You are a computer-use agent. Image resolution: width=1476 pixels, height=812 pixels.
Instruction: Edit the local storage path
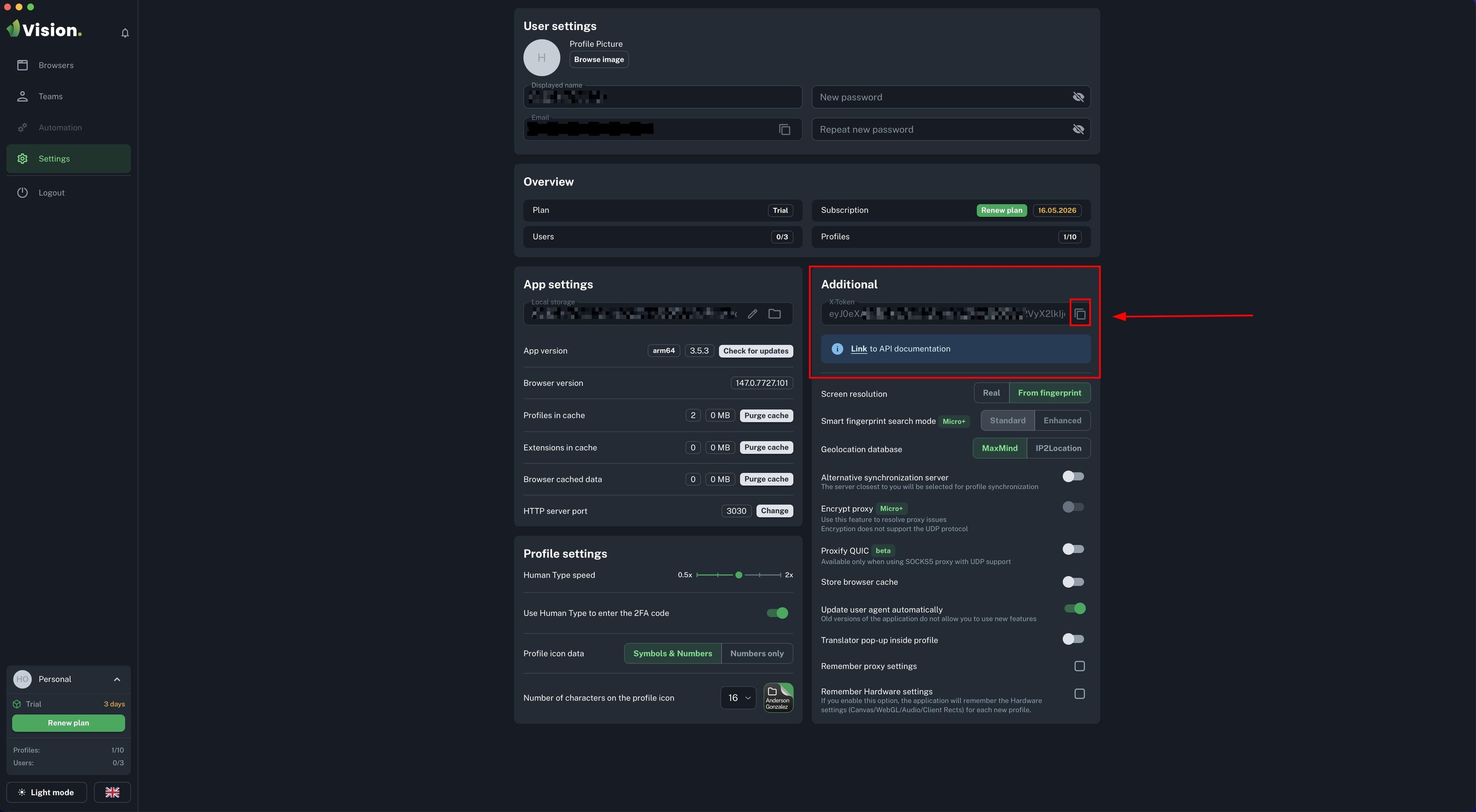pyautogui.click(x=752, y=314)
